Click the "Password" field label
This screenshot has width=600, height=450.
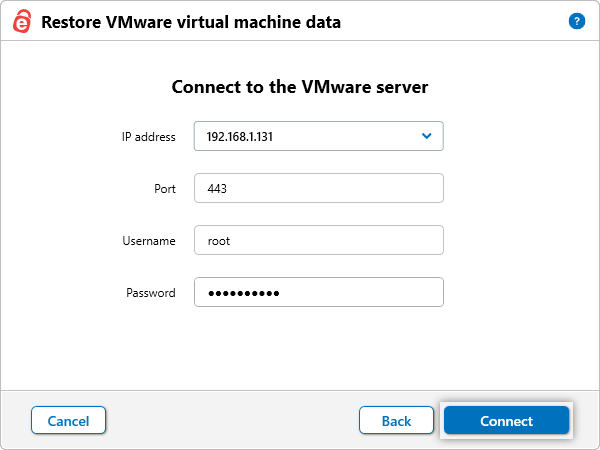(151, 293)
